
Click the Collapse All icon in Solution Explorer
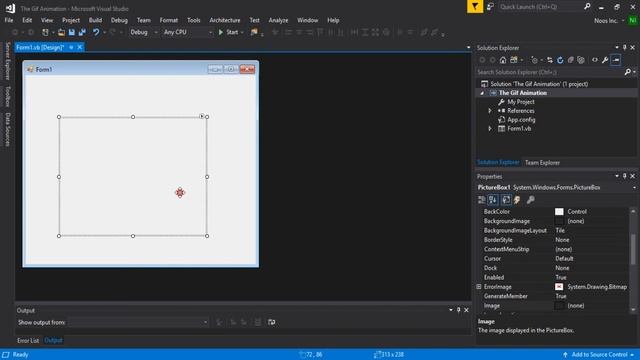(x=571, y=60)
